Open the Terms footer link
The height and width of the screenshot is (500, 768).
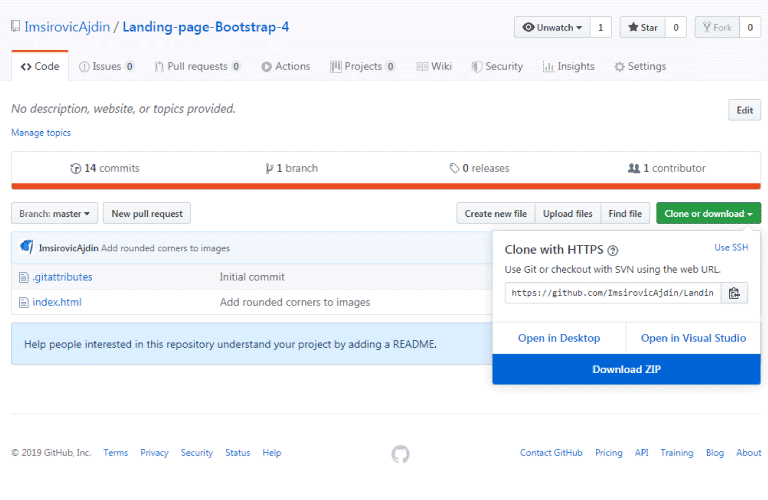(x=116, y=453)
